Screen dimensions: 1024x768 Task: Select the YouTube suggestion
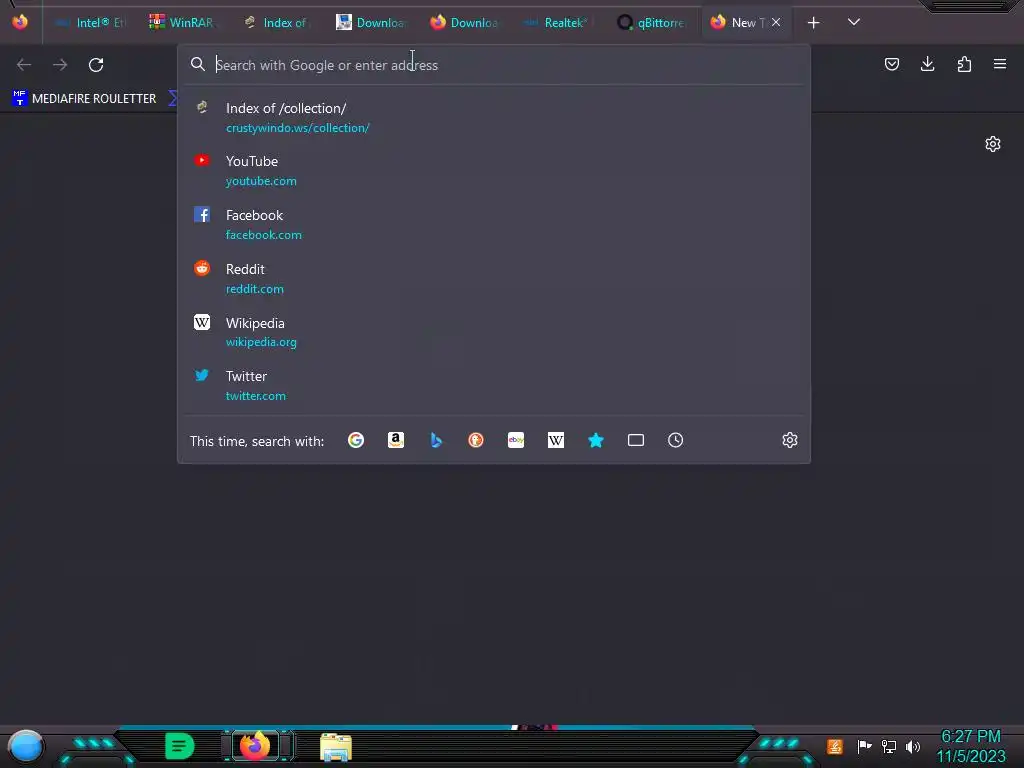(494, 170)
